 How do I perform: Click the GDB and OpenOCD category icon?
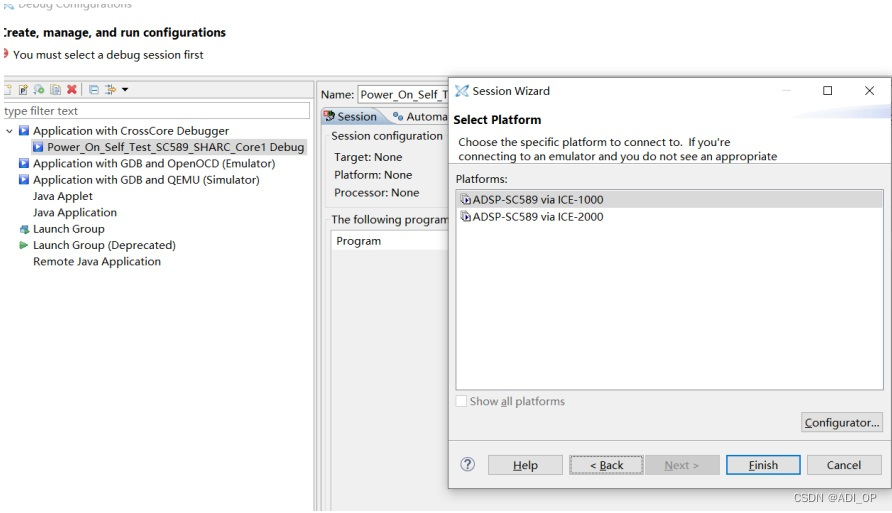23,163
